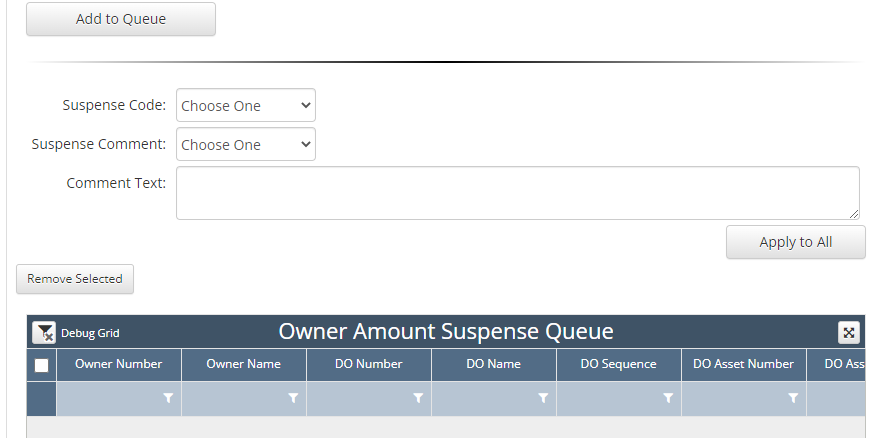Click the Debug Grid label
The image size is (894, 438).
click(90, 333)
